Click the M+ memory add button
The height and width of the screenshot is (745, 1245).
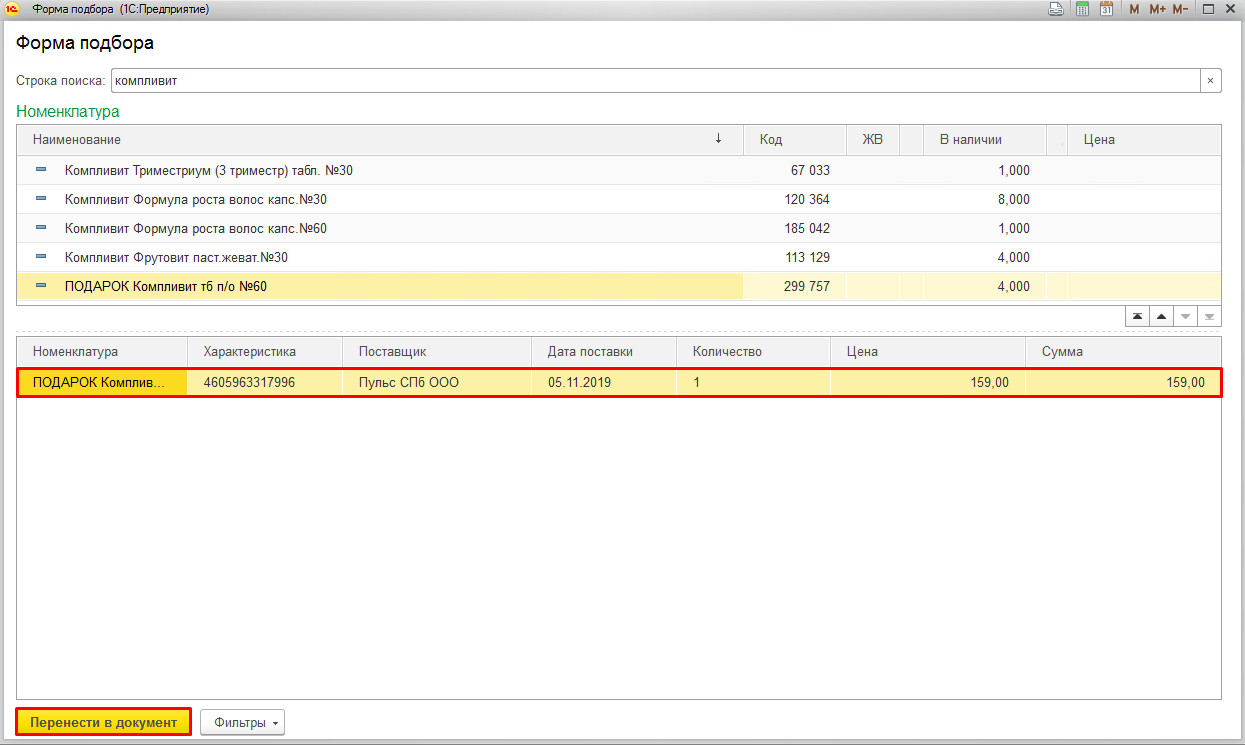tap(1157, 9)
